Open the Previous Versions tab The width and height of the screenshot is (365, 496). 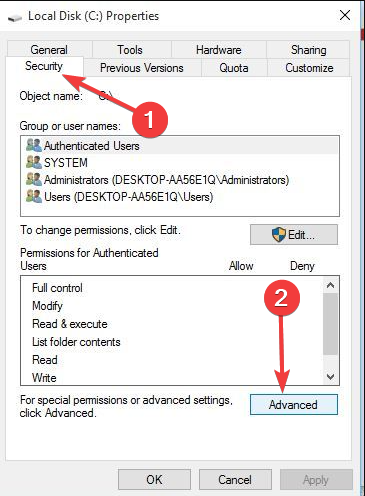142,68
